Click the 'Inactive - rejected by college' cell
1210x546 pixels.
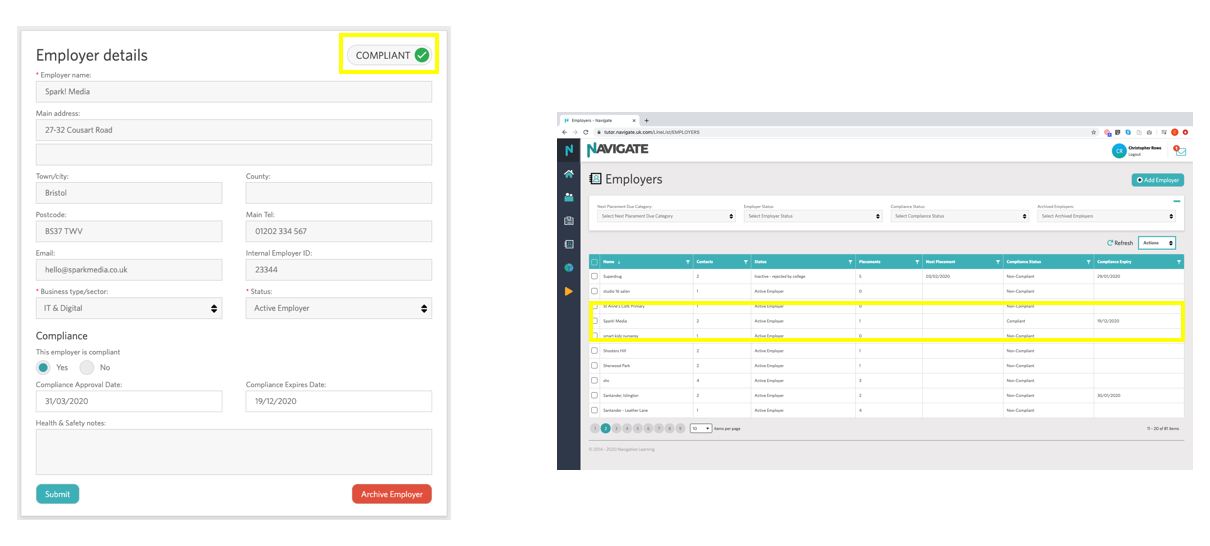780,276
